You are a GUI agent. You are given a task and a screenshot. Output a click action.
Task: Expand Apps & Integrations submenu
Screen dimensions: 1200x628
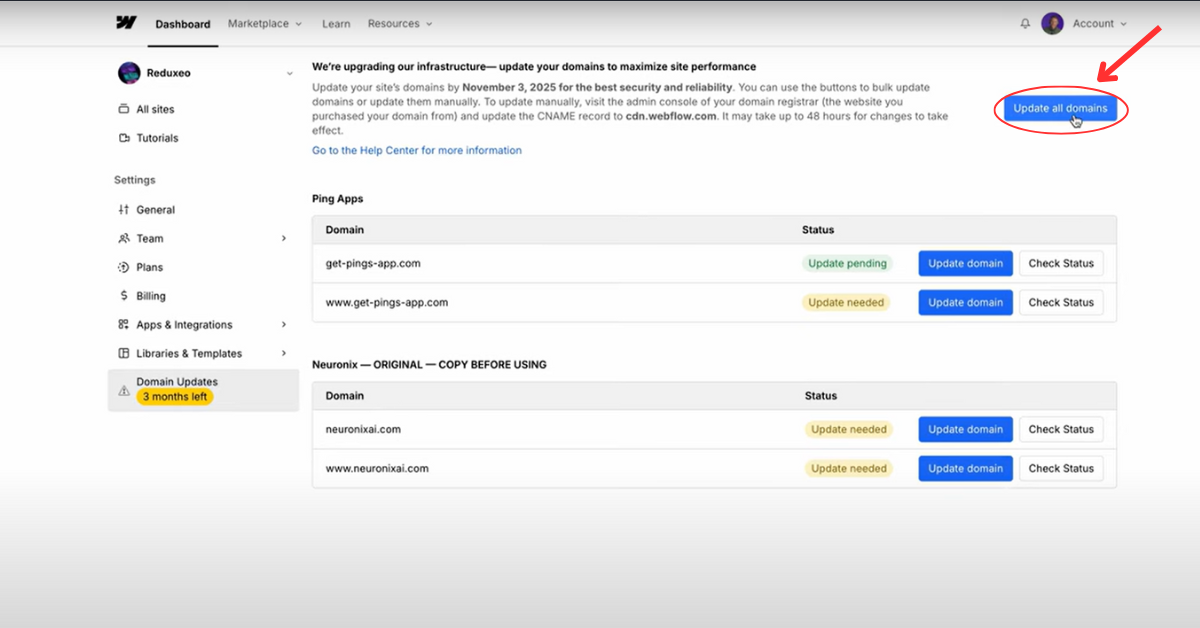[284, 325]
